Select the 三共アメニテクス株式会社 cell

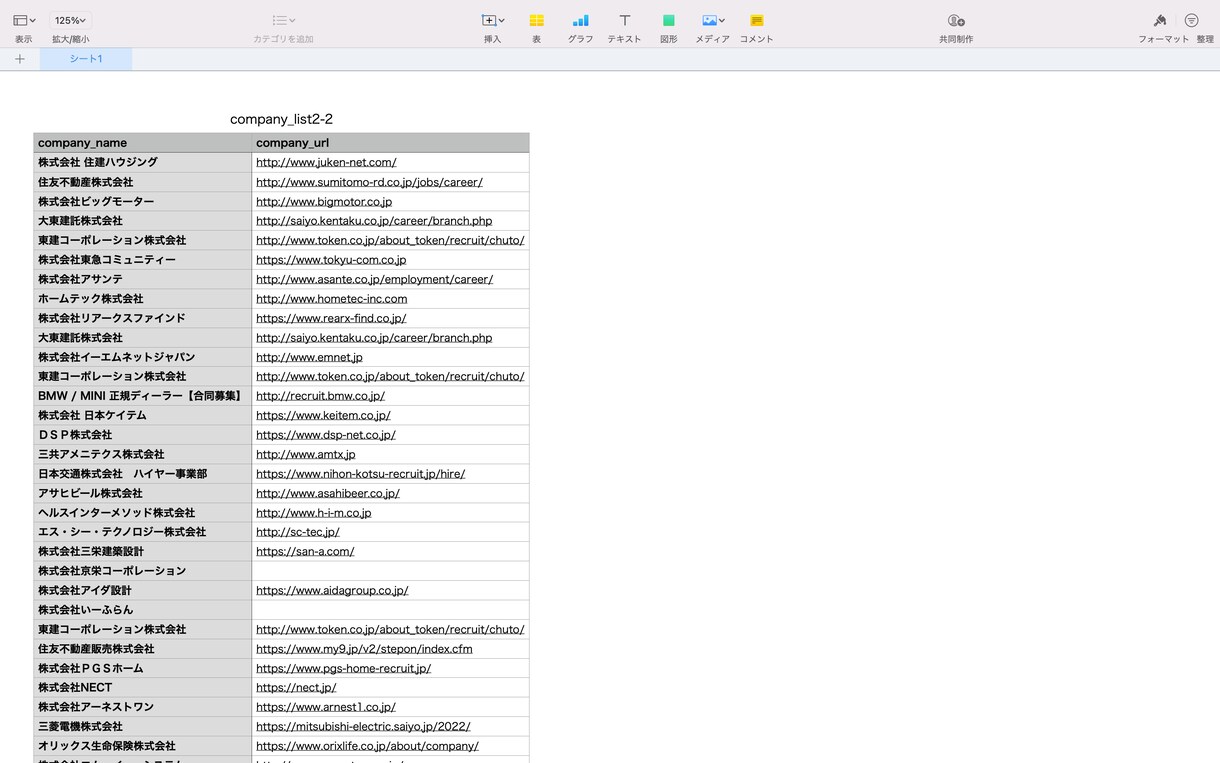143,454
